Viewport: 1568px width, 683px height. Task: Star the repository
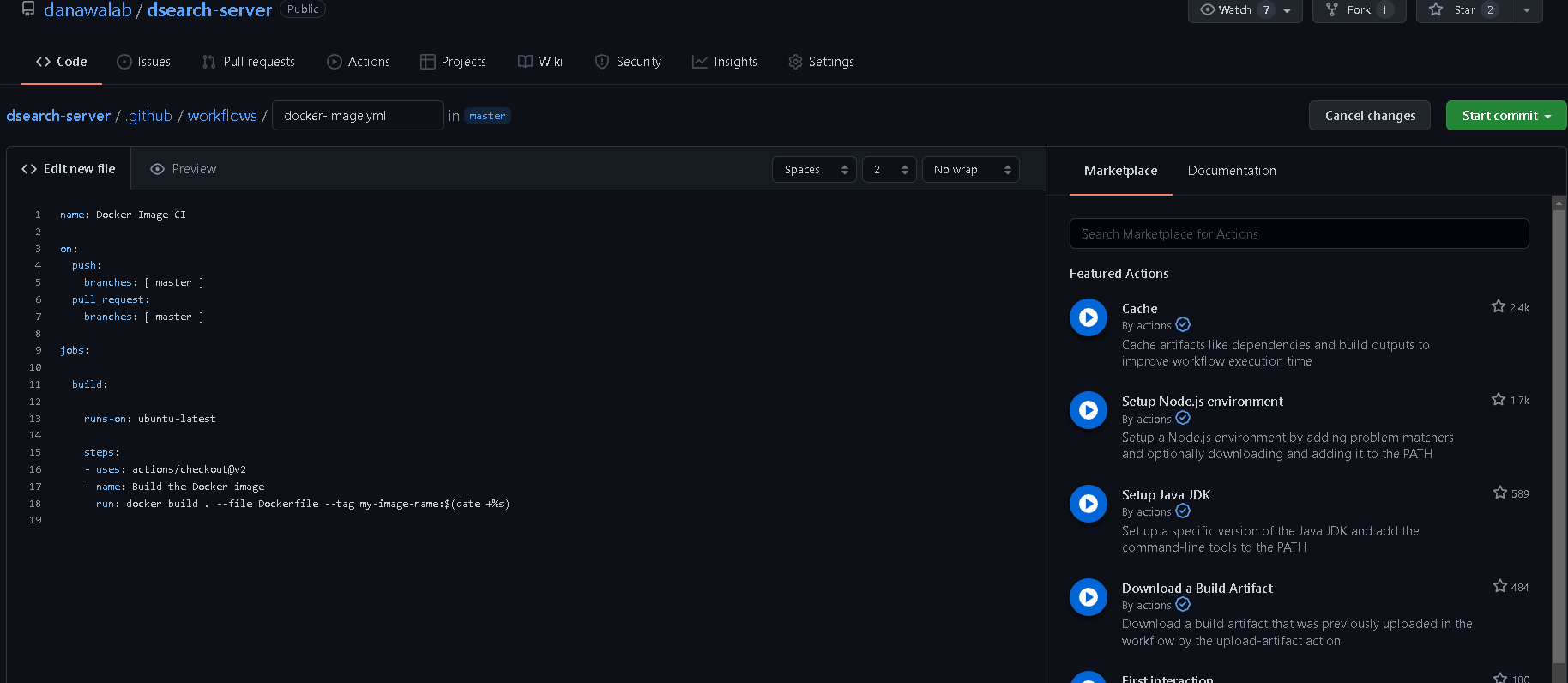tap(1462, 10)
